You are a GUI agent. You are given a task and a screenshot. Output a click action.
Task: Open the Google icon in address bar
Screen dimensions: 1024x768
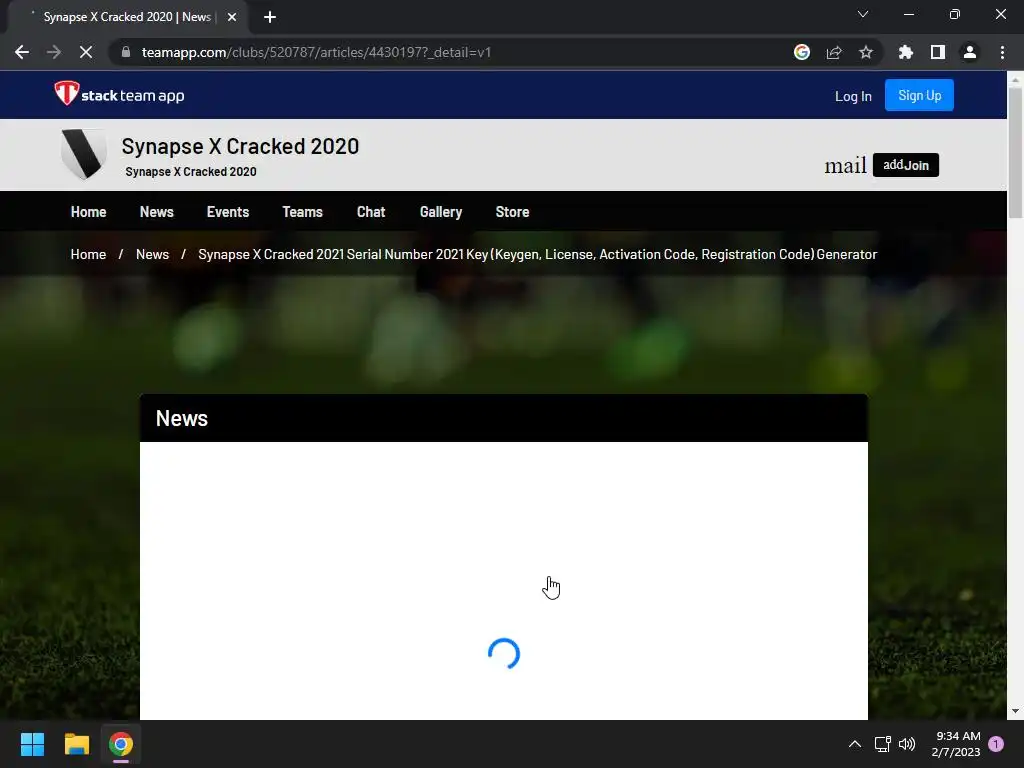pos(802,52)
